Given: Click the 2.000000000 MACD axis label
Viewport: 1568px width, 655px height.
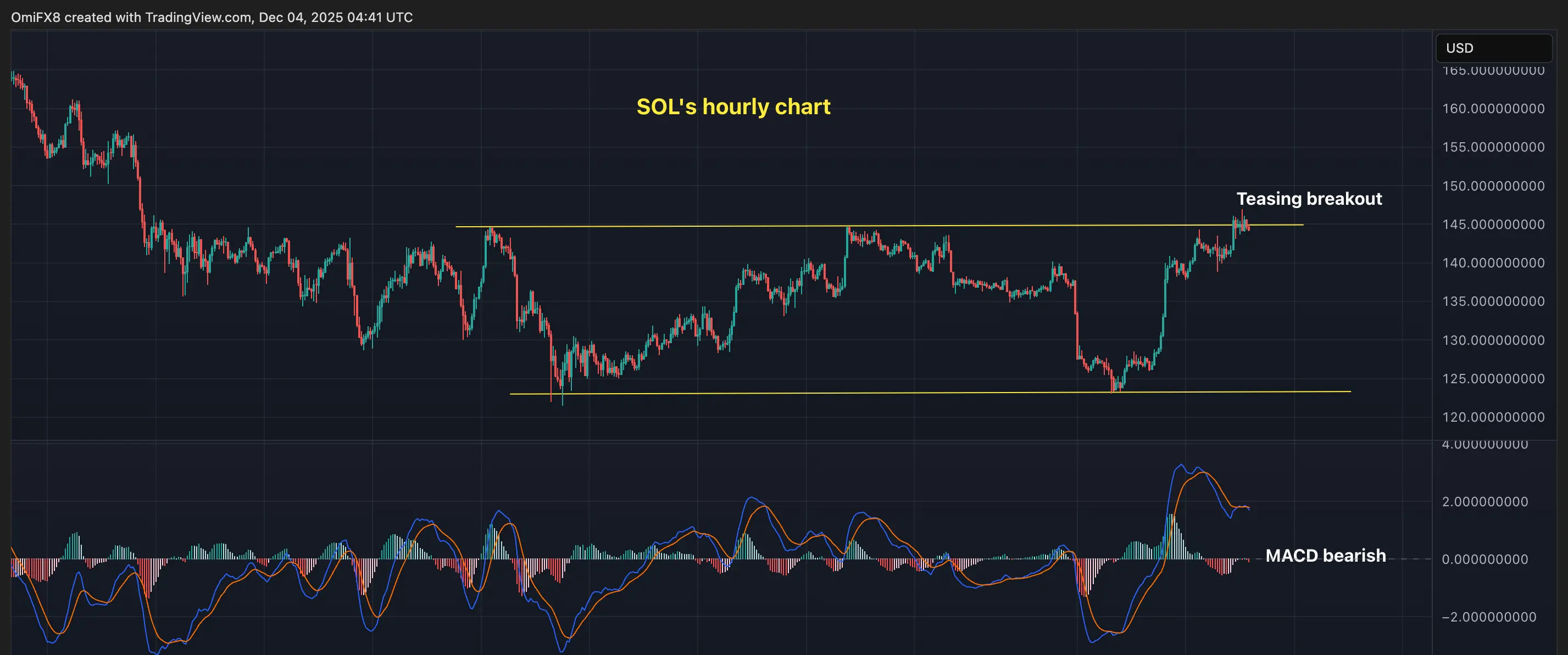Looking at the screenshot, I should [1484, 502].
